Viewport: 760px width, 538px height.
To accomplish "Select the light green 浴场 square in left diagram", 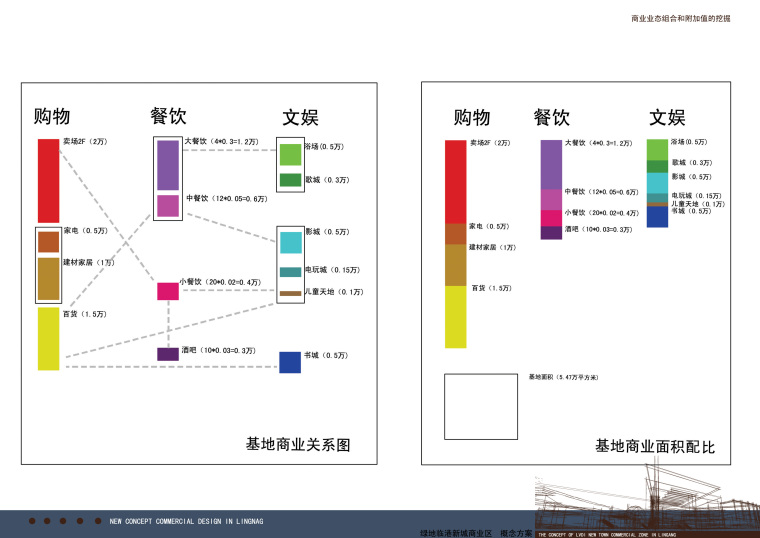I will click(x=290, y=154).
